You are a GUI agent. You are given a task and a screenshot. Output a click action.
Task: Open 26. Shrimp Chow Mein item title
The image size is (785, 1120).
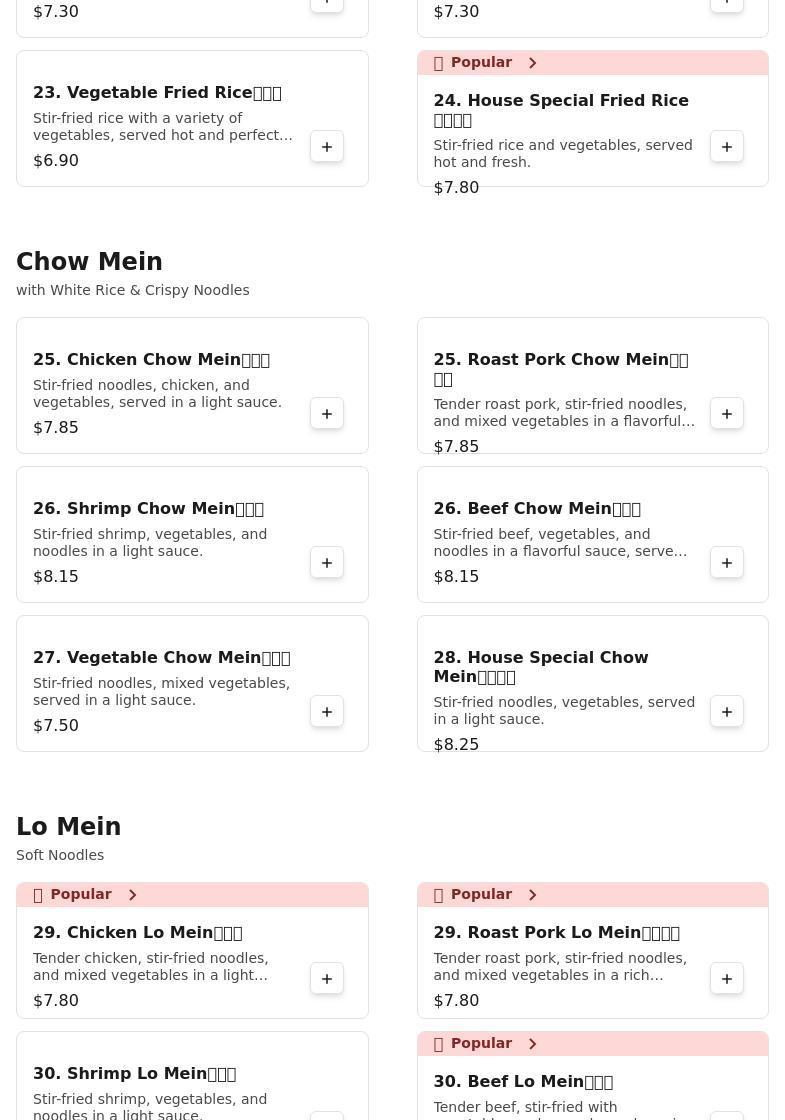pyautogui.click(x=148, y=509)
